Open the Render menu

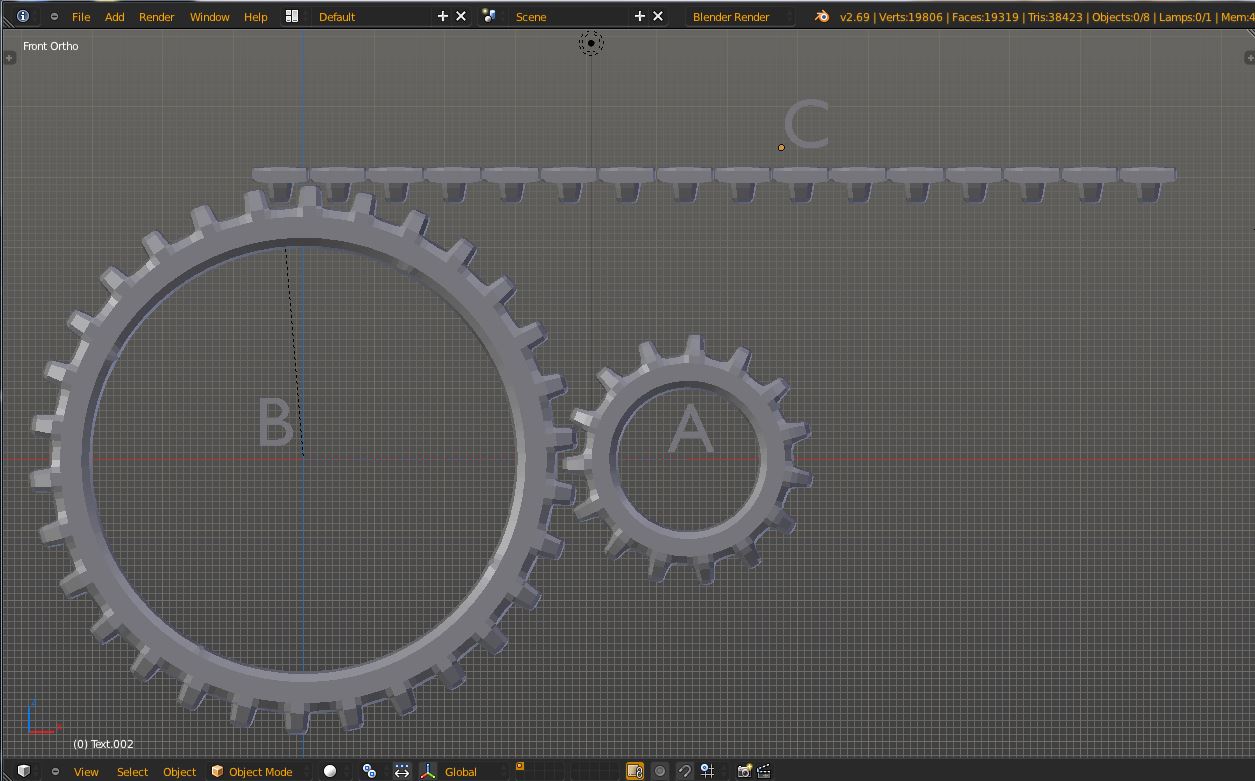point(156,16)
